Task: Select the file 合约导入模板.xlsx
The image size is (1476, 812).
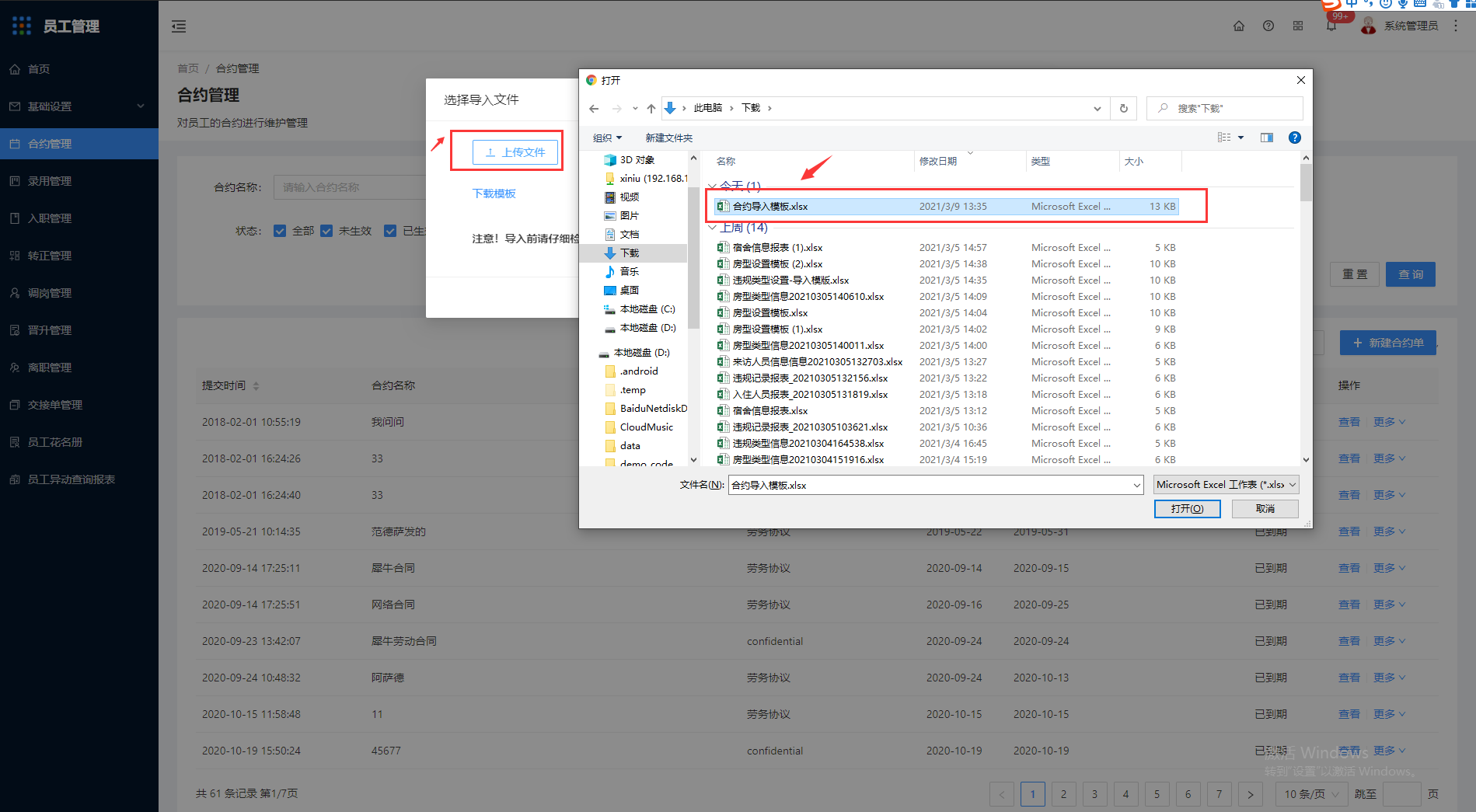Action: (x=947, y=206)
